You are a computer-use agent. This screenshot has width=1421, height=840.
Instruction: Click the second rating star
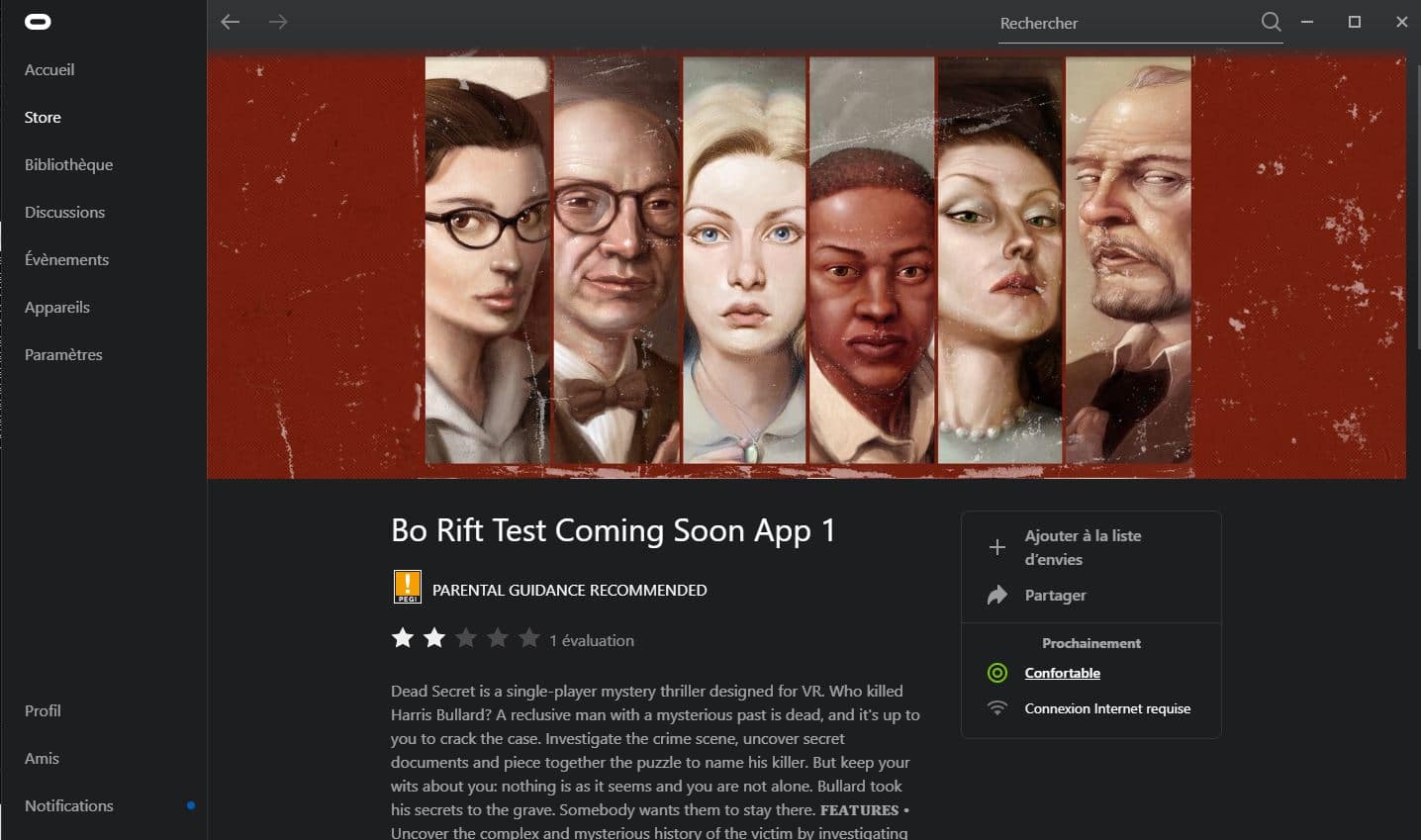click(434, 638)
